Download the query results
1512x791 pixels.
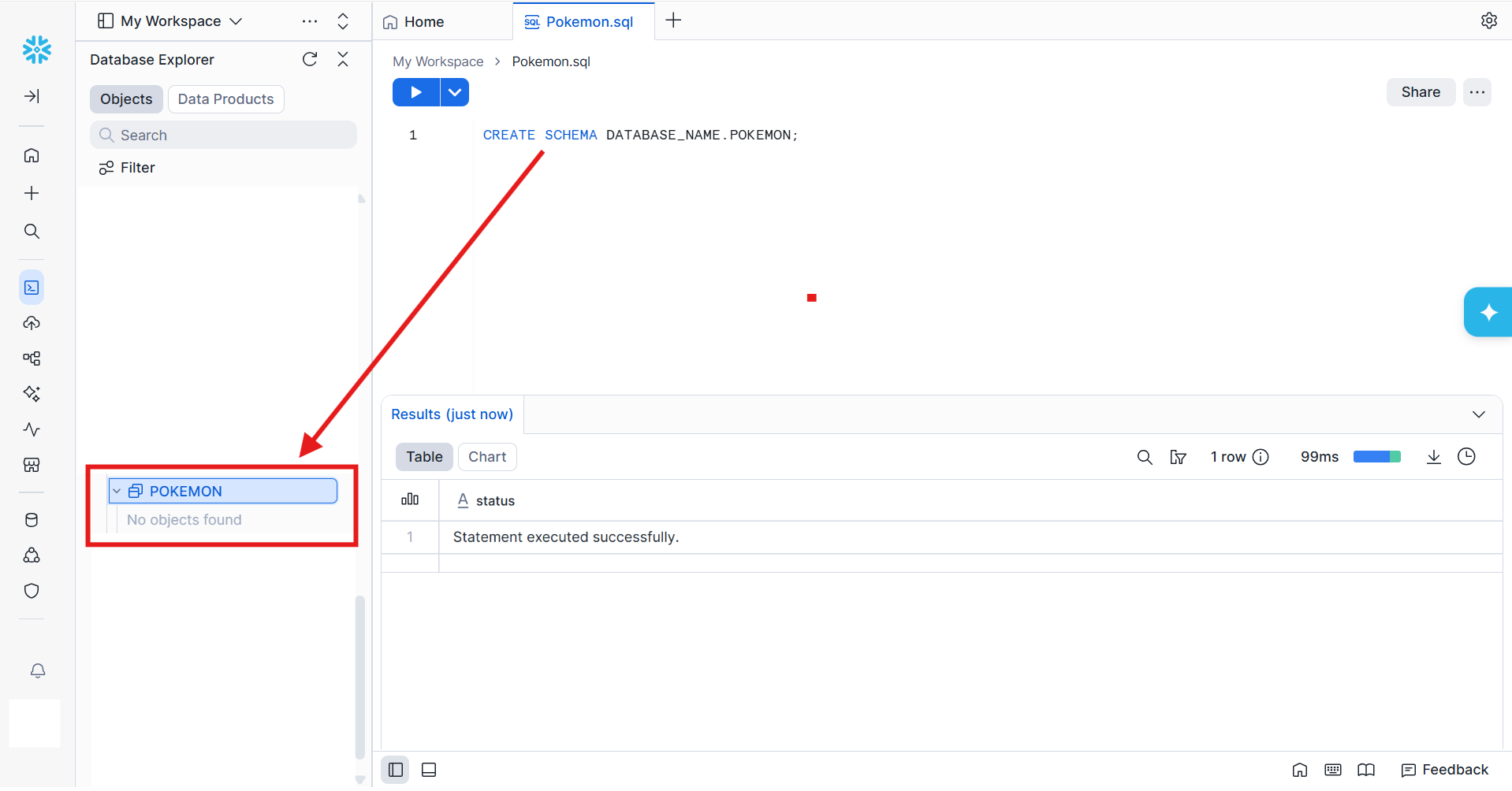pos(1434,457)
